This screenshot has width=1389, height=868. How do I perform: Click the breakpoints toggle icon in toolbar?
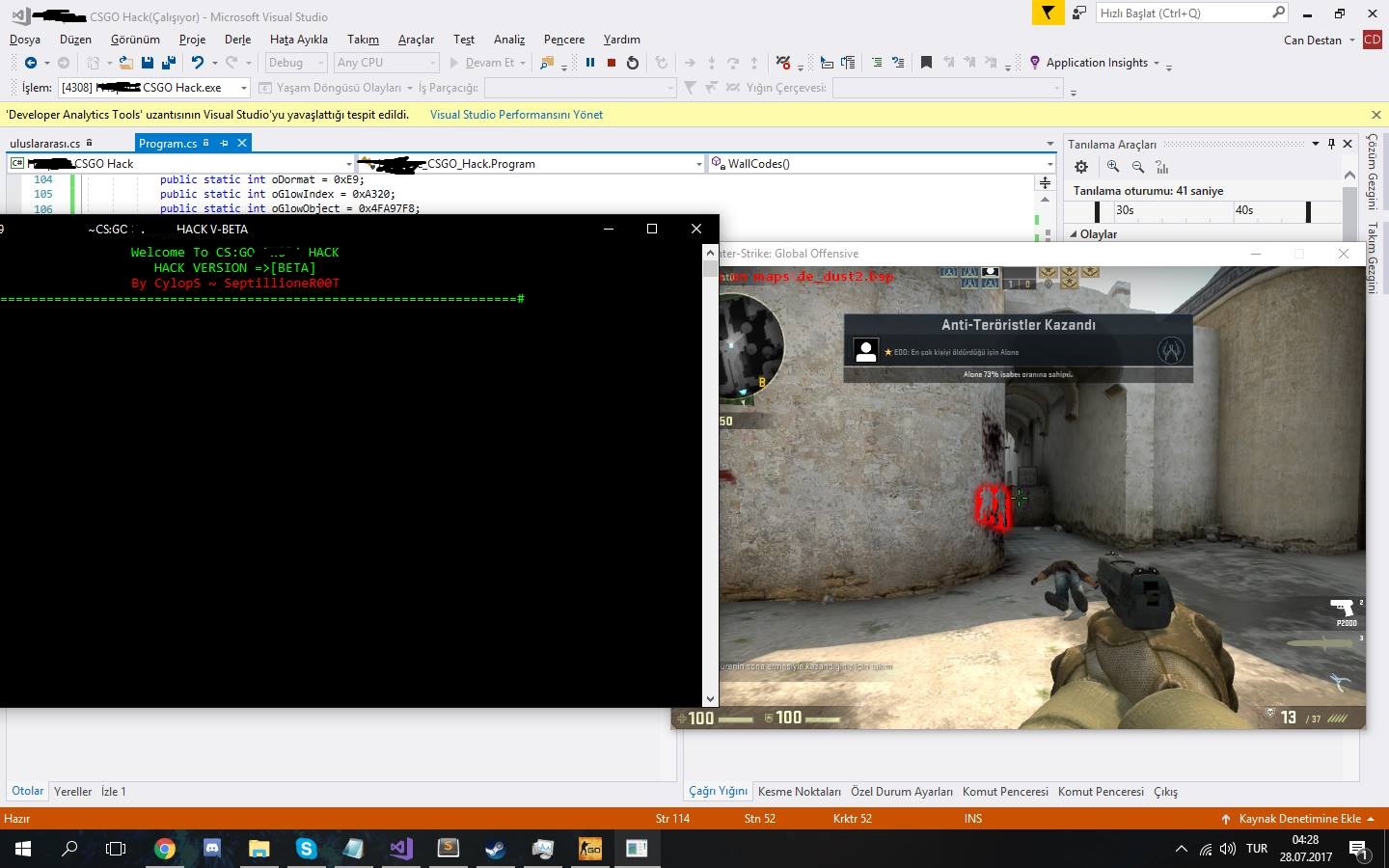(x=783, y=63)
